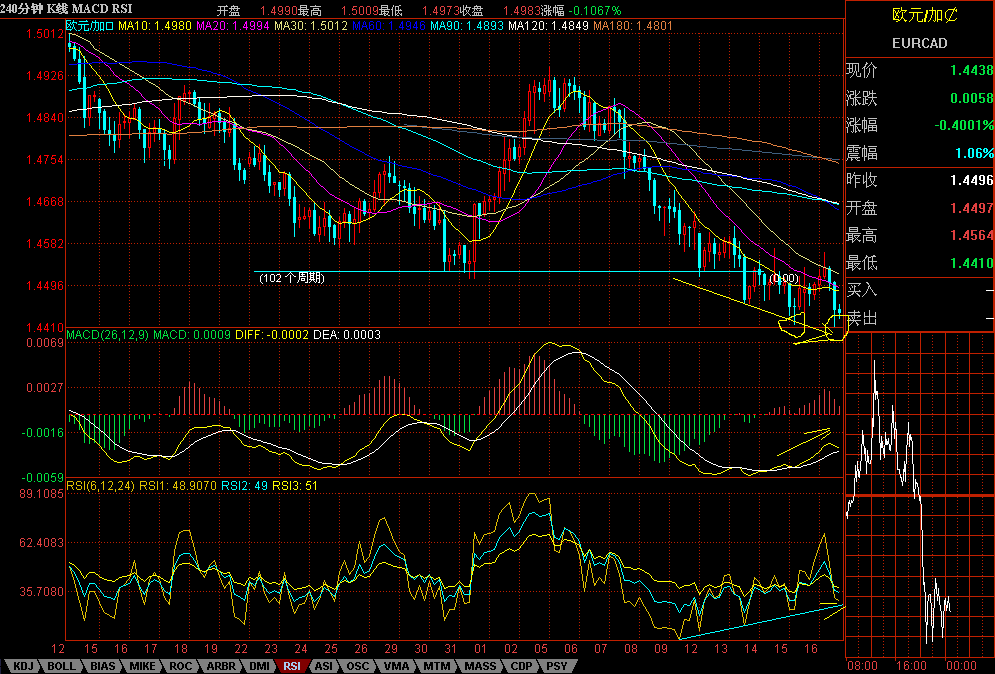Click the date label 22 on time axis
Image resolution: width=995 pixels, height=674 pixels.
[241, 649]
